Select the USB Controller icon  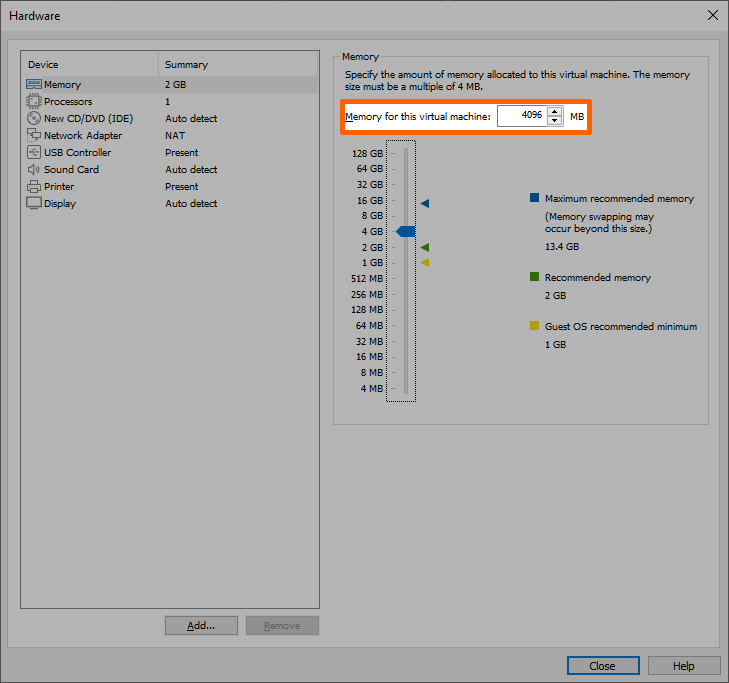[x=34, y=153]
